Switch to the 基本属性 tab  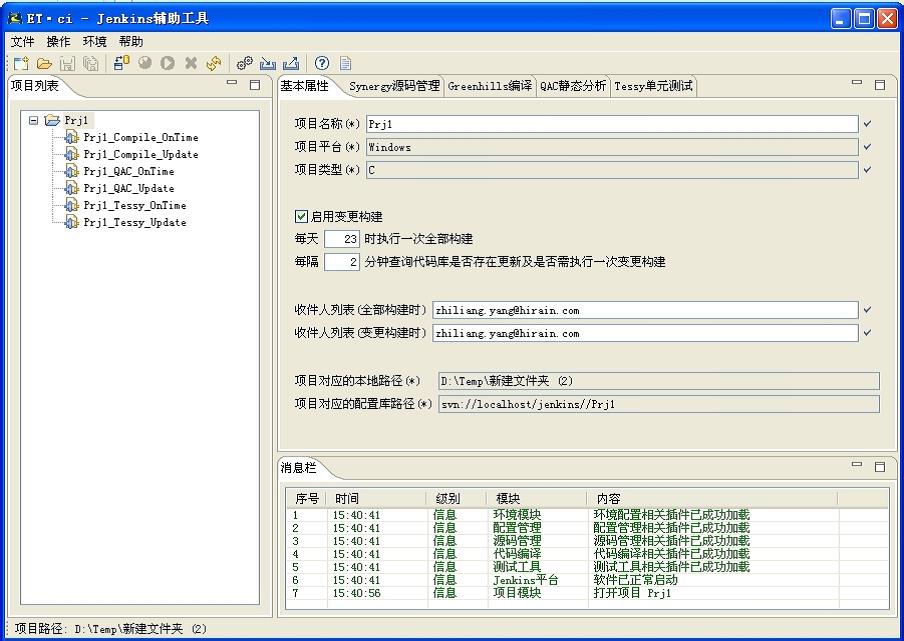[304, 86]
